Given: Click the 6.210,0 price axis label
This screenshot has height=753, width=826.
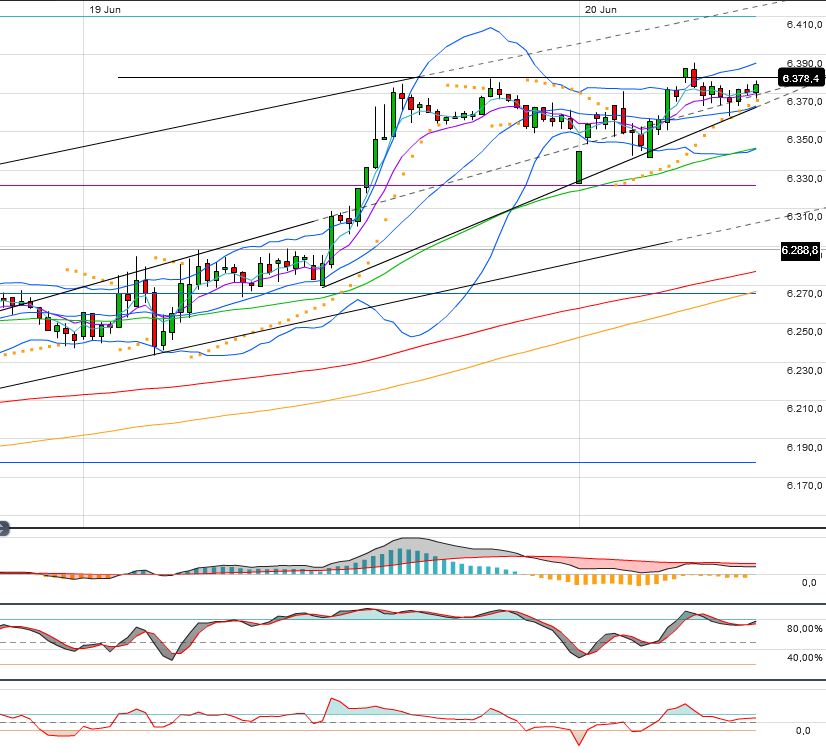Looking at the screenshot, I should click(x=804, y=409).
